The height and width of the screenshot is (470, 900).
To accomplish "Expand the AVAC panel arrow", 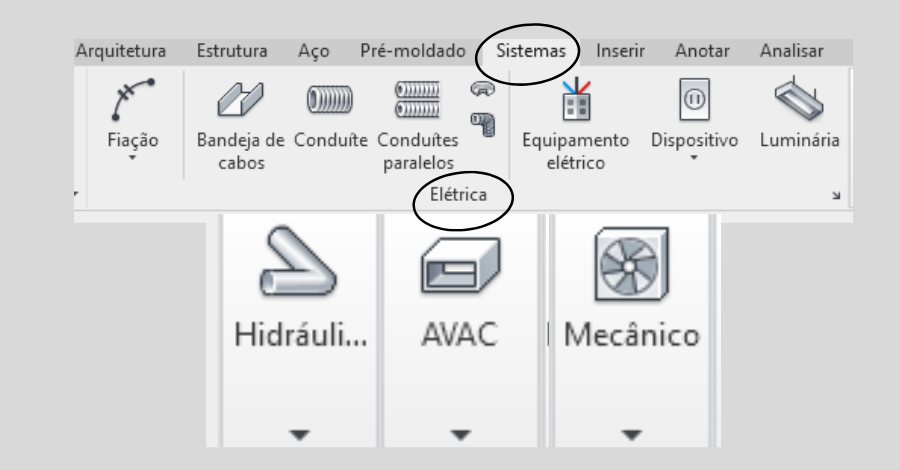I will coord(460,435).
